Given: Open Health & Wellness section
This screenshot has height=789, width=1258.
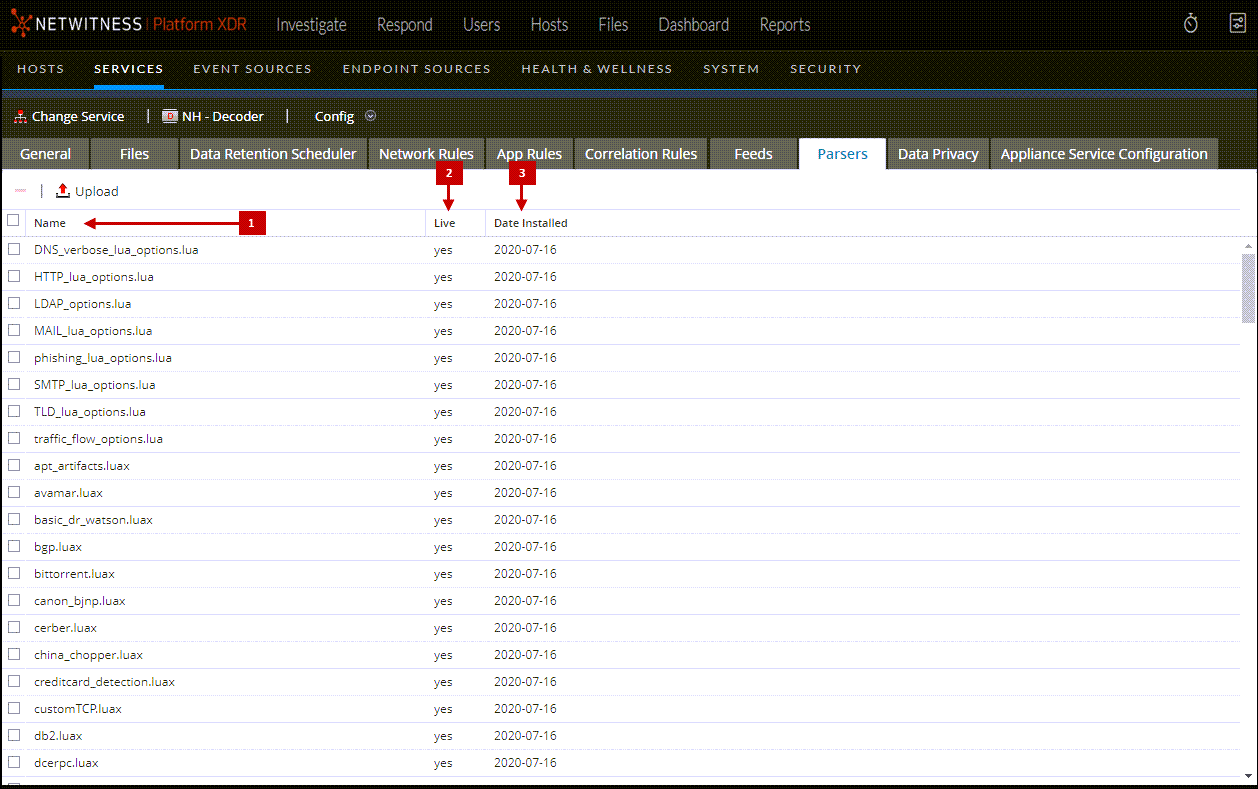Looking at the screenshot, I should click(596, 69).
